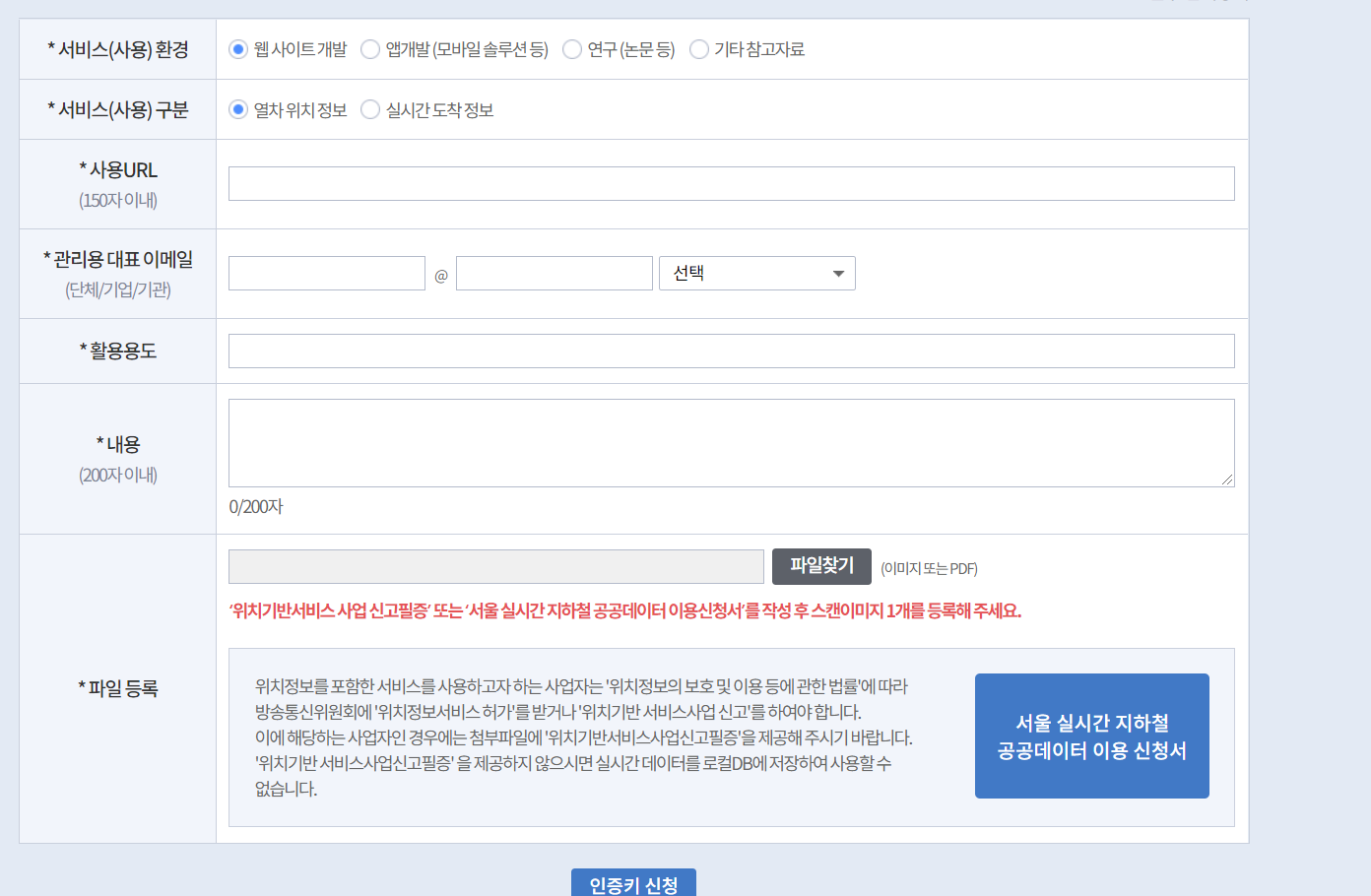Image resolution: width=1371 pixels, height=896 pixels.
Task: Select the 웹사이트 개발 radio option
Action: [238, 49]
